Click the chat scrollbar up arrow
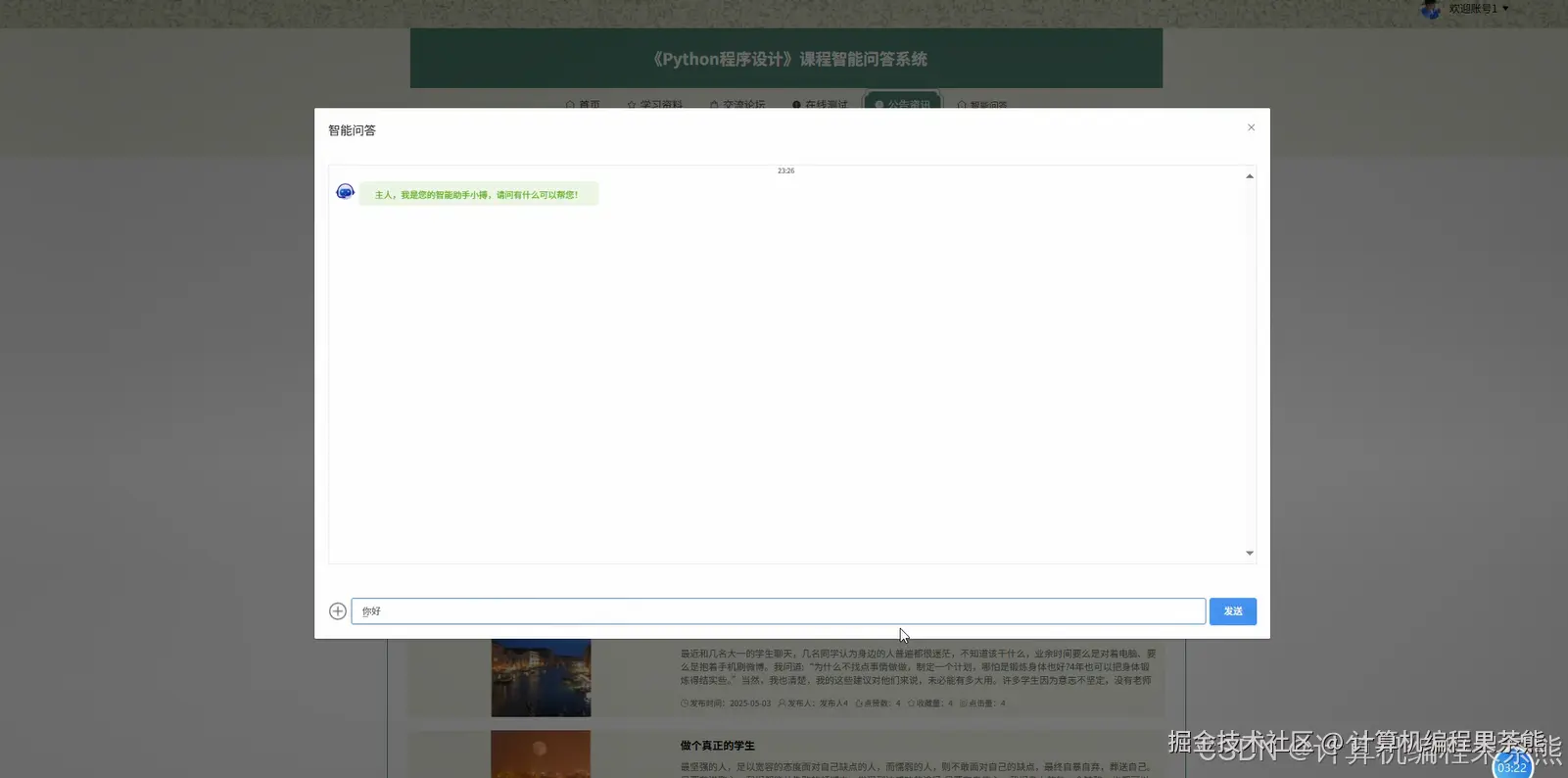This screenshot has height=778, width=1568. click(1250, 176)
